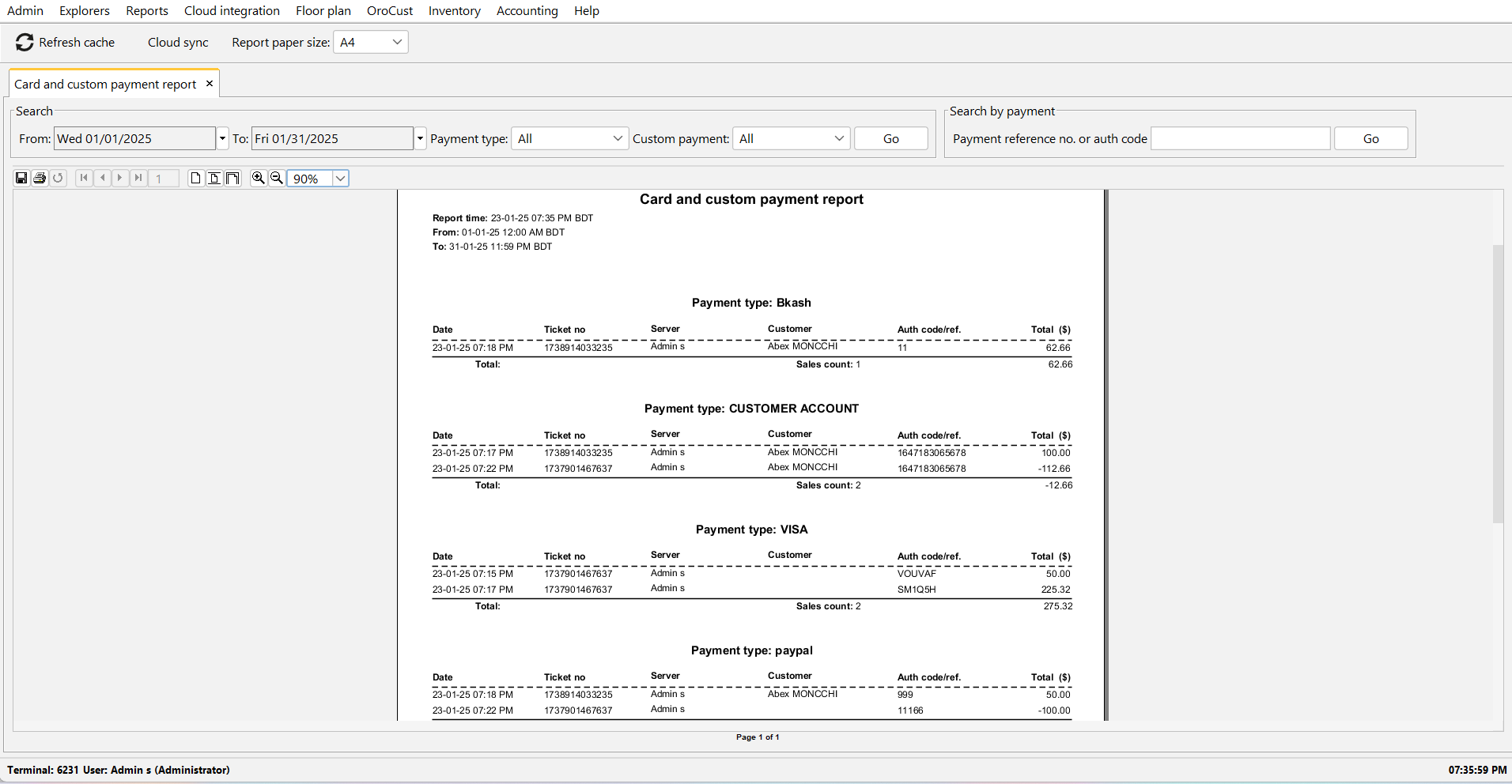Image resolution: width=1512 pixels, height=784 pixels.
Task: Click the page number box
Action: 164,179
